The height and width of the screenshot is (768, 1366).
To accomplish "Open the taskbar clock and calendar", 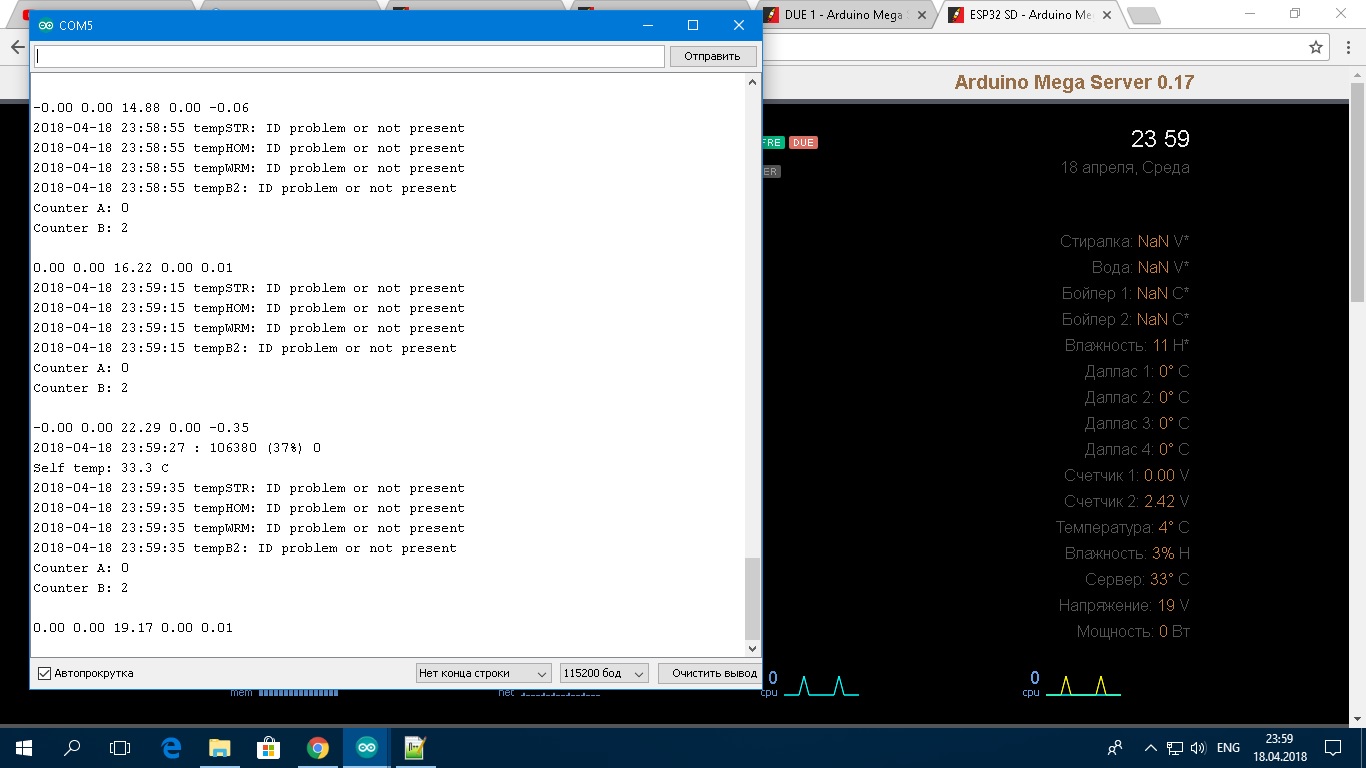I will click(1279, 748).
